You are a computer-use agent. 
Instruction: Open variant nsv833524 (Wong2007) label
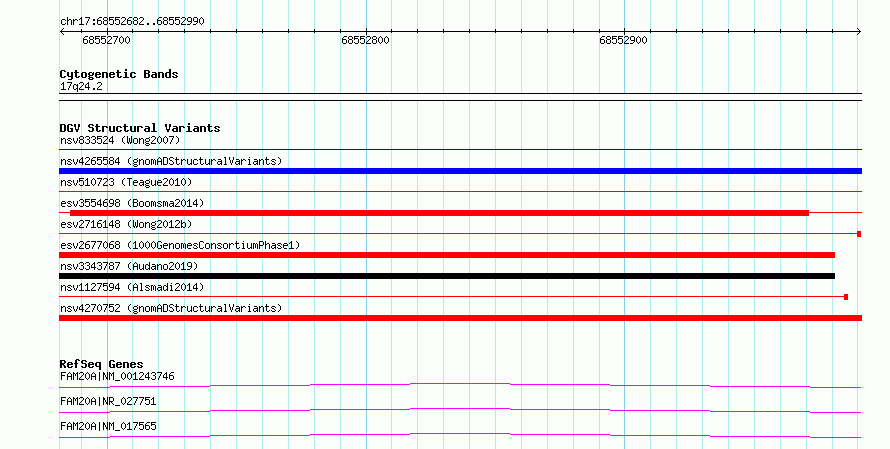[120, 140]
